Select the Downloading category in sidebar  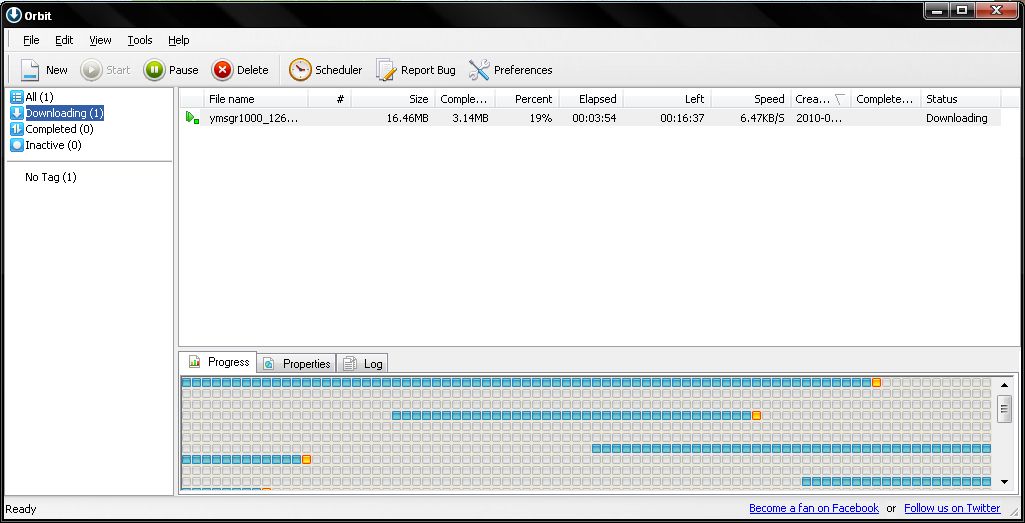pos(64,113)
